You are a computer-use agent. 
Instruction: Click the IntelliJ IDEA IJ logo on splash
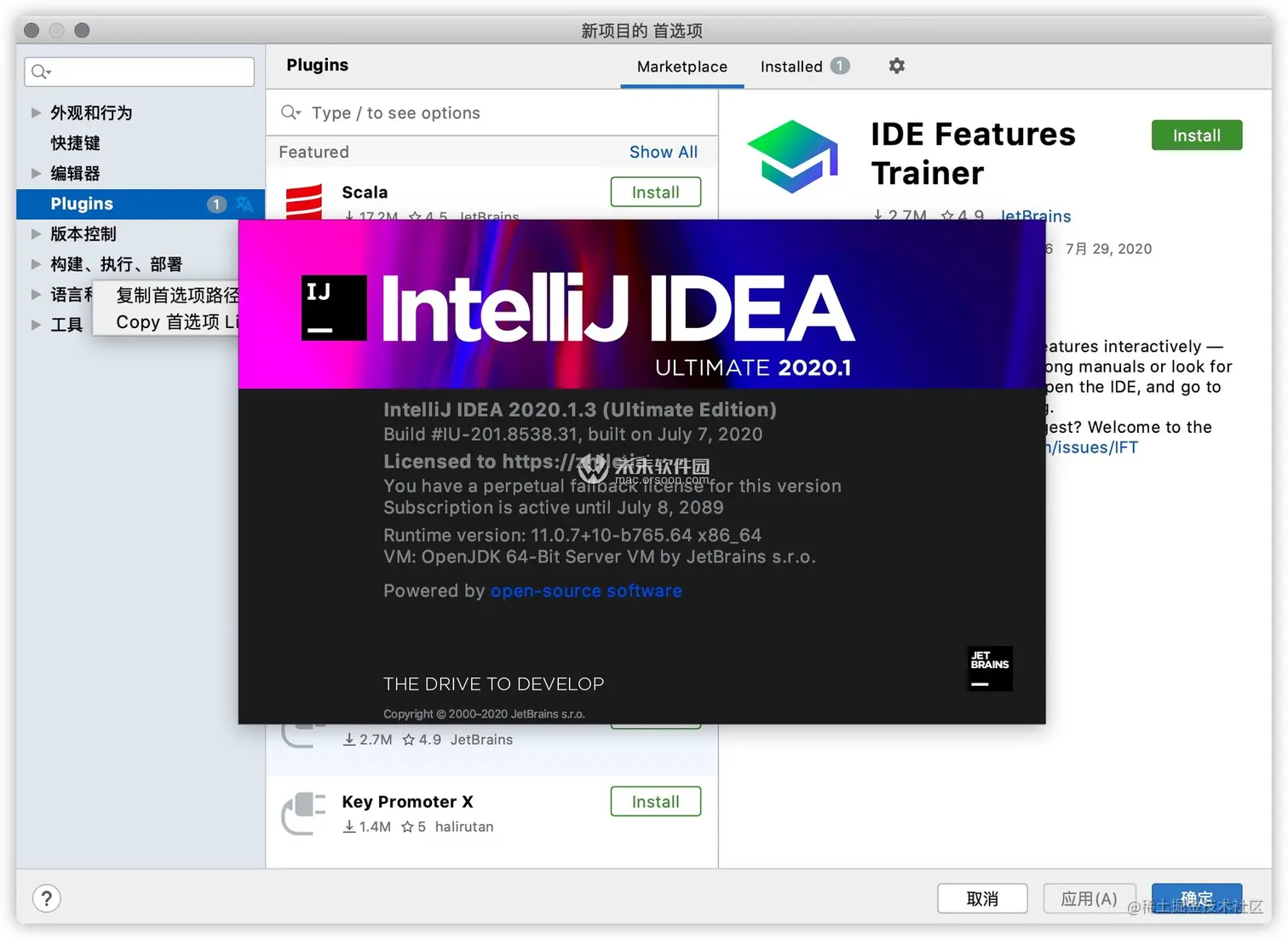coord(334,308)
